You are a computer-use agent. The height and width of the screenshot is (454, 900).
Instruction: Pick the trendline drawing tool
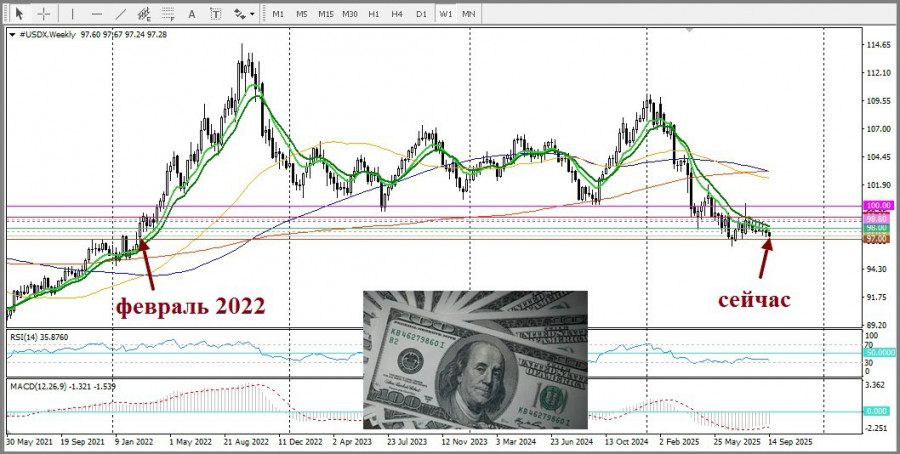click(x=121, y=14)
